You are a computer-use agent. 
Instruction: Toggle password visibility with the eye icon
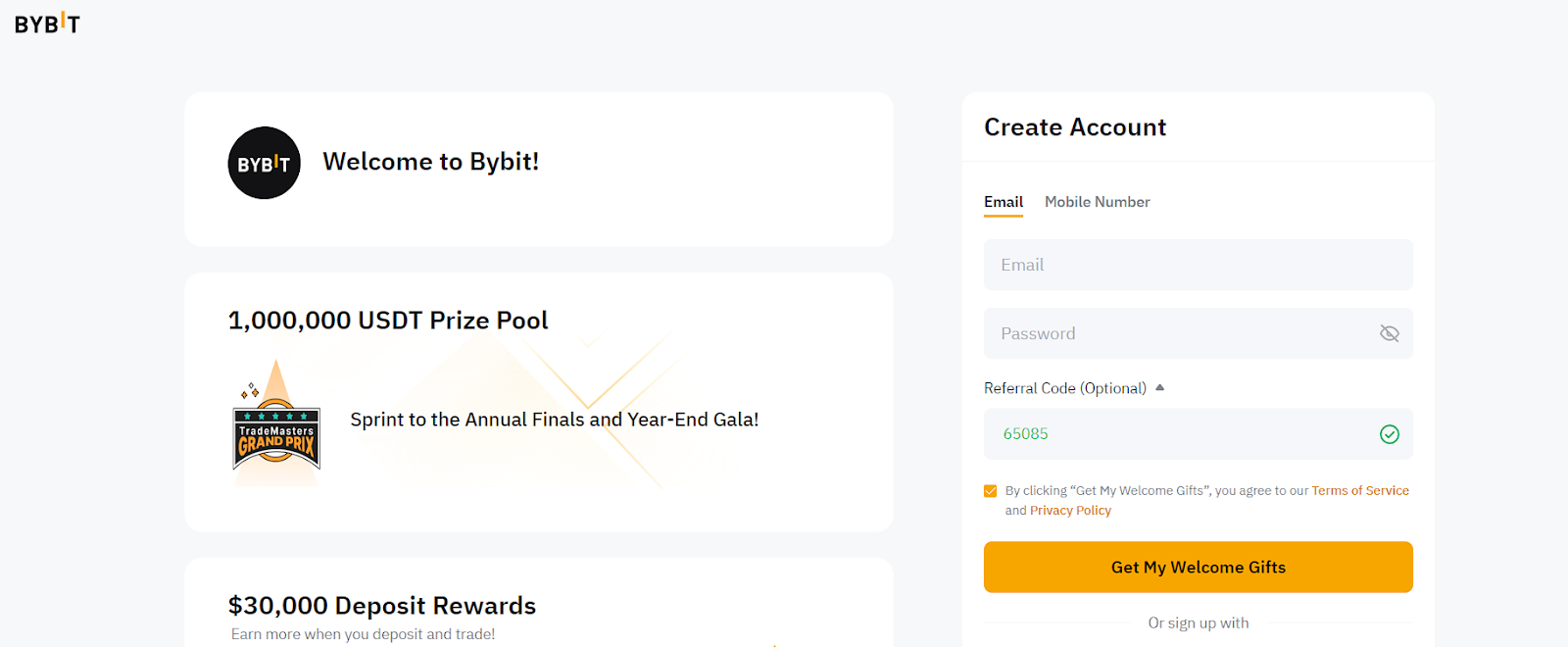tap(1389, 333)
